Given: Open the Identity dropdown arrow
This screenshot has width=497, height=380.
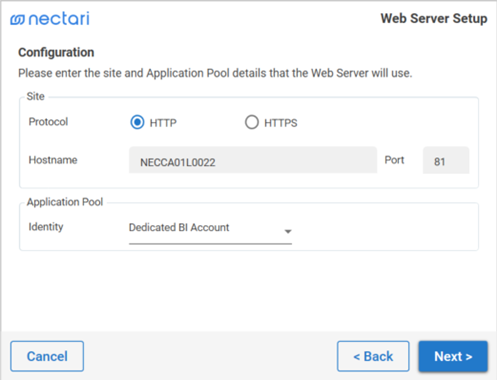Looking at the screenshot, I should point(288,231).
